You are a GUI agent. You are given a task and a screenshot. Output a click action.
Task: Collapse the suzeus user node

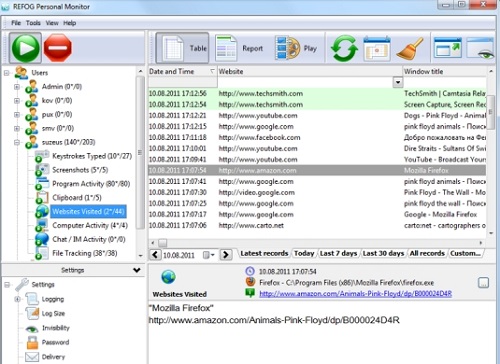point(17,142)
